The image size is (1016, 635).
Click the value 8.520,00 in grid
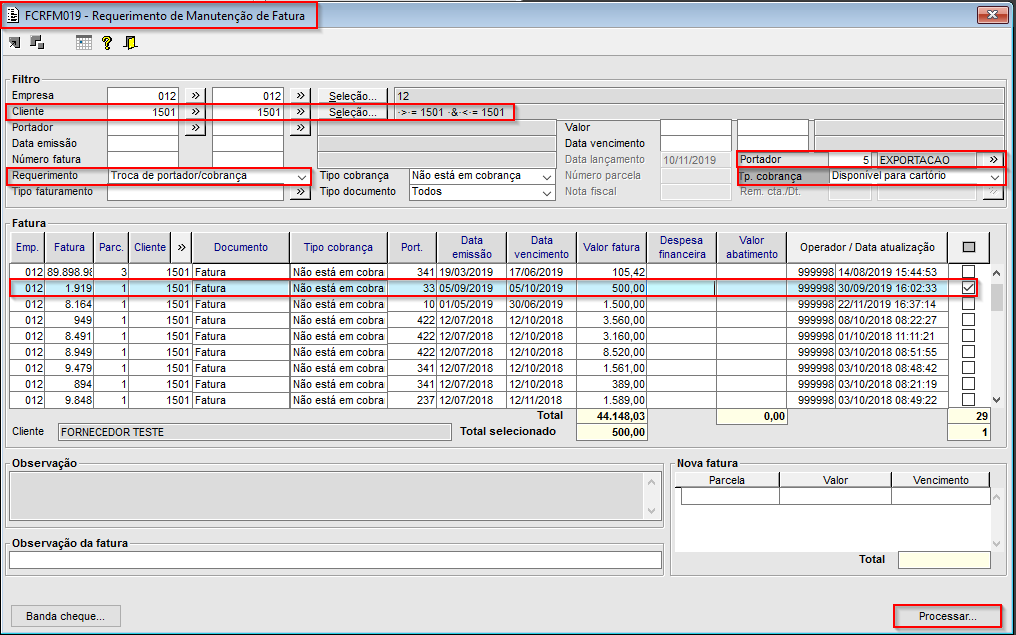pyautogui.click(x=612, y=352)
